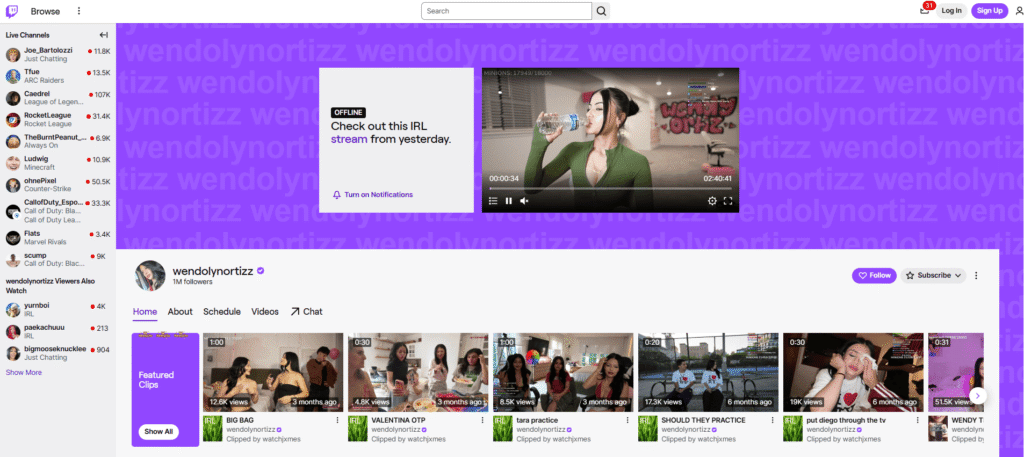Image resolution: width=1024 pixels, height=457 pixels.
Task: Click Show More in sidebar
Action: 24,373
